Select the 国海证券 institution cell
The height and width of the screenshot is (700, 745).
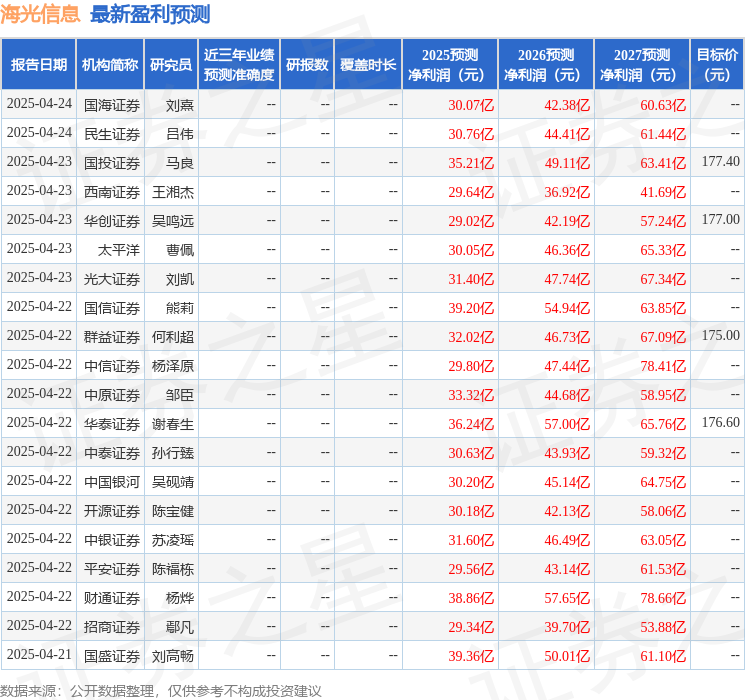click(x=112, y=105)
